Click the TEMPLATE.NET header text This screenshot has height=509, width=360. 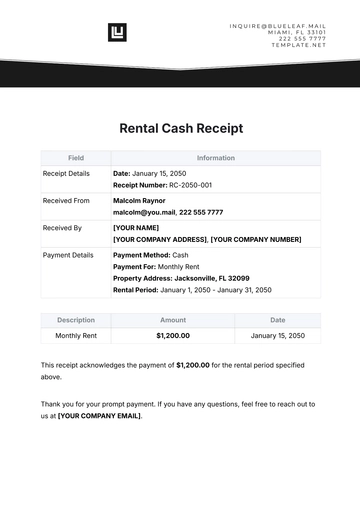click(299, 45)
